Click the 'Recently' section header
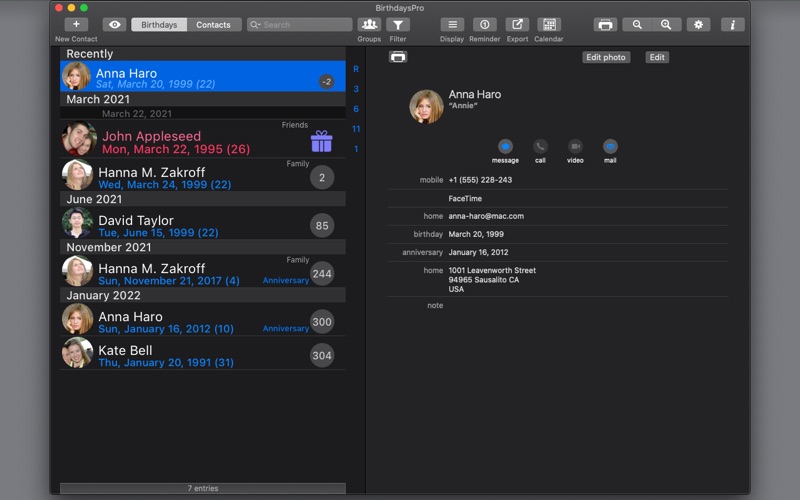The height and width of the screenshot is (500, 800). [203, 54]
